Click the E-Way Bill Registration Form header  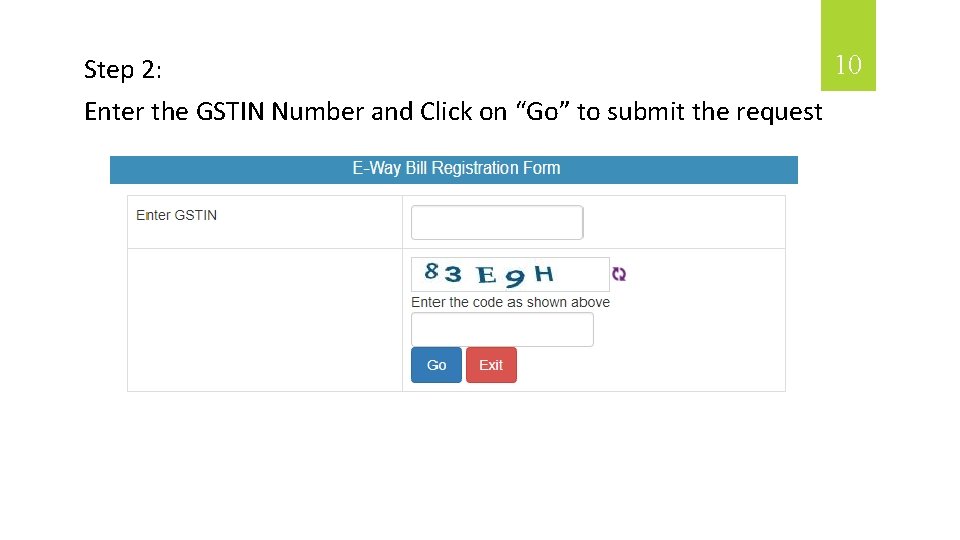(x=455, y=169)
